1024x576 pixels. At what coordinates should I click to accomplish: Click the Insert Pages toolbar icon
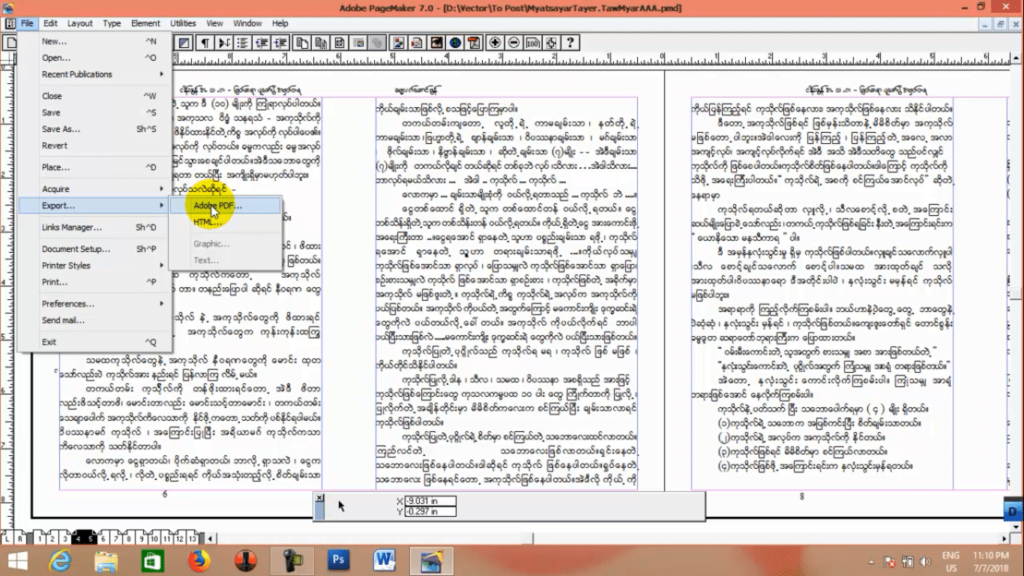pyautogui.click(x=302, y=43)
